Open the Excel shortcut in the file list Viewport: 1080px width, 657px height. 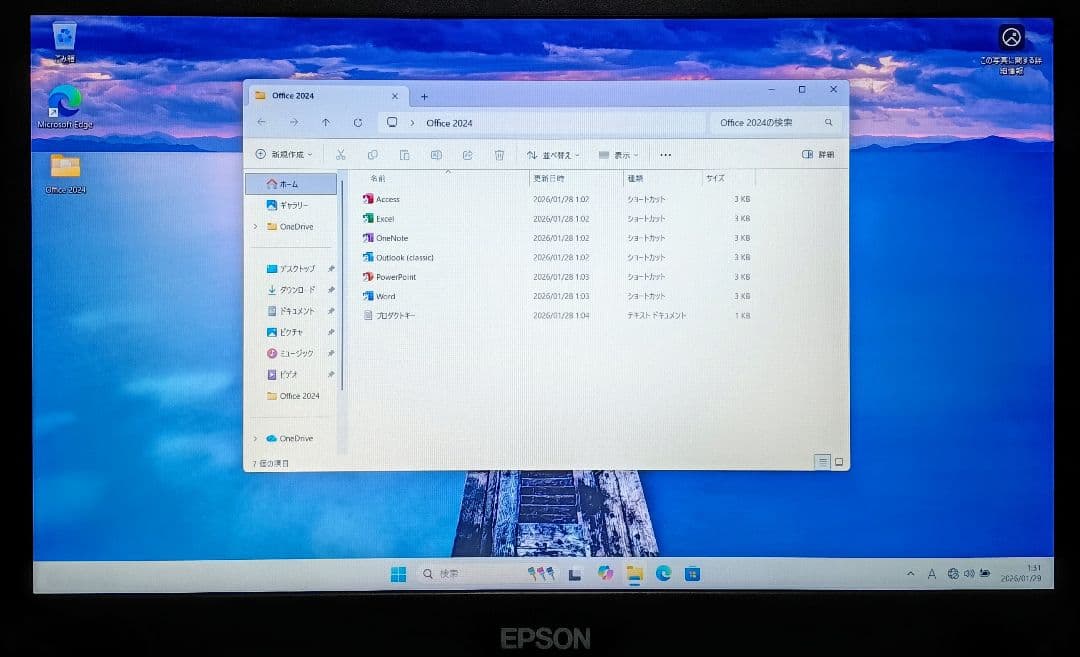(x=384, y=218)
